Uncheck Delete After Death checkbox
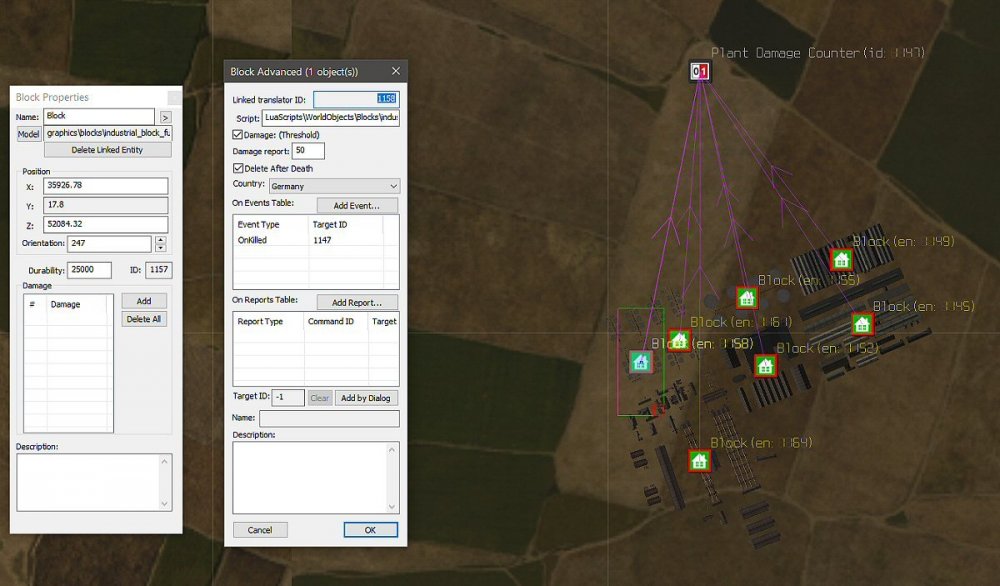The height and width of the screenshot is (586, 1000). (x=238, y=168)
